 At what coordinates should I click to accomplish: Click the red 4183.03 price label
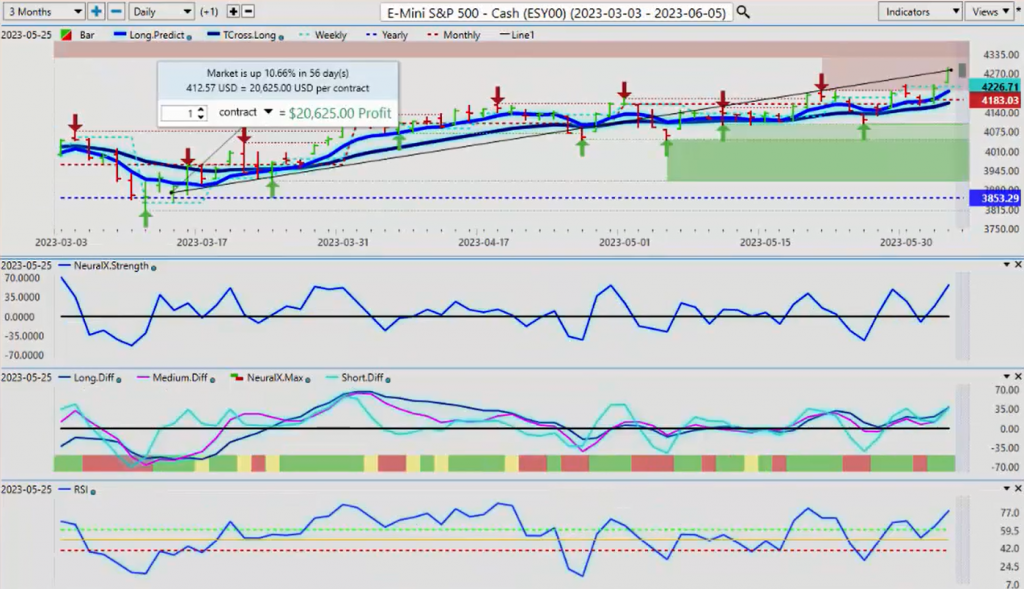(995, 101)
